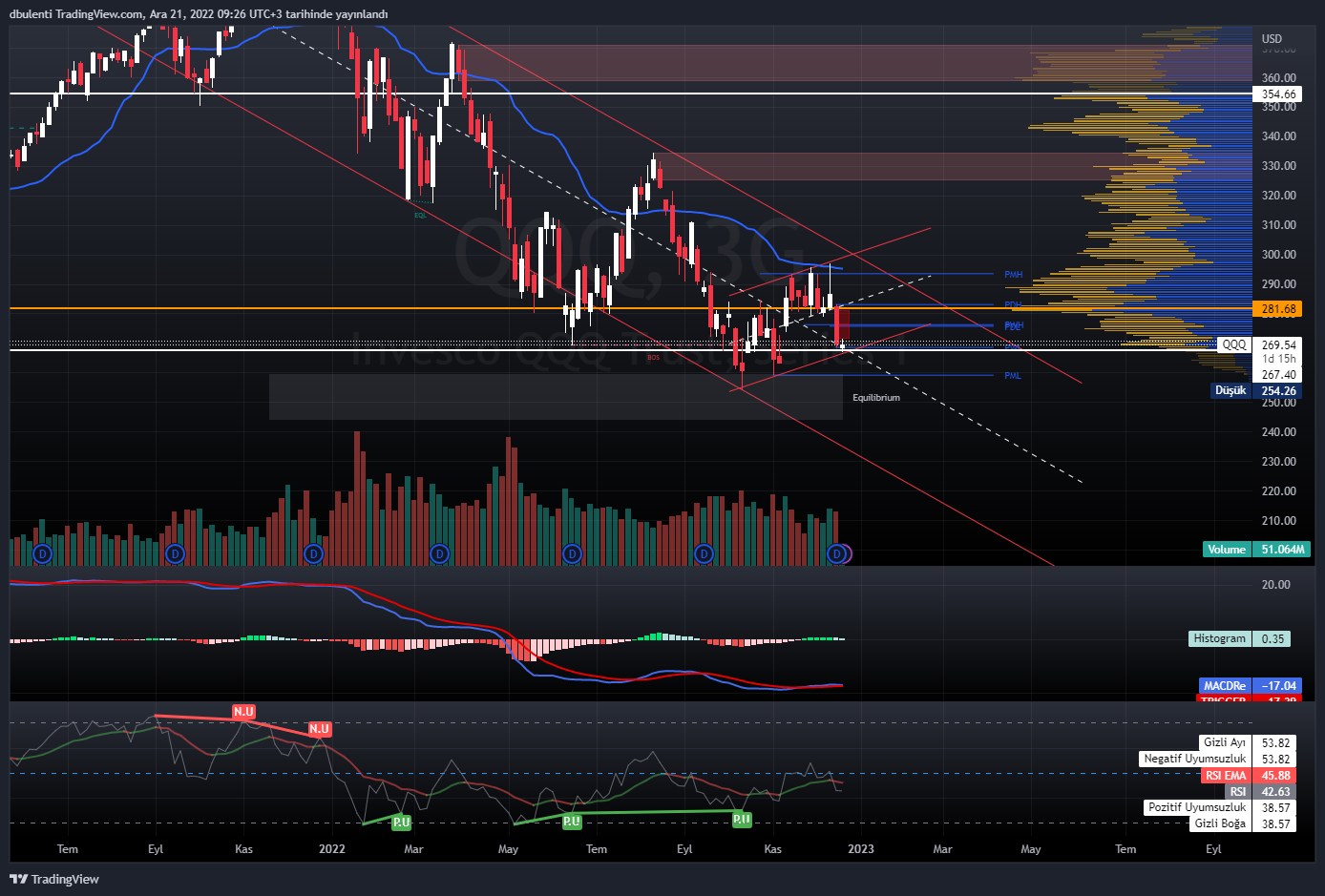
Task: Click the -17.04 MACD value
Action: pyautogui.click(x=1278, y=686)
